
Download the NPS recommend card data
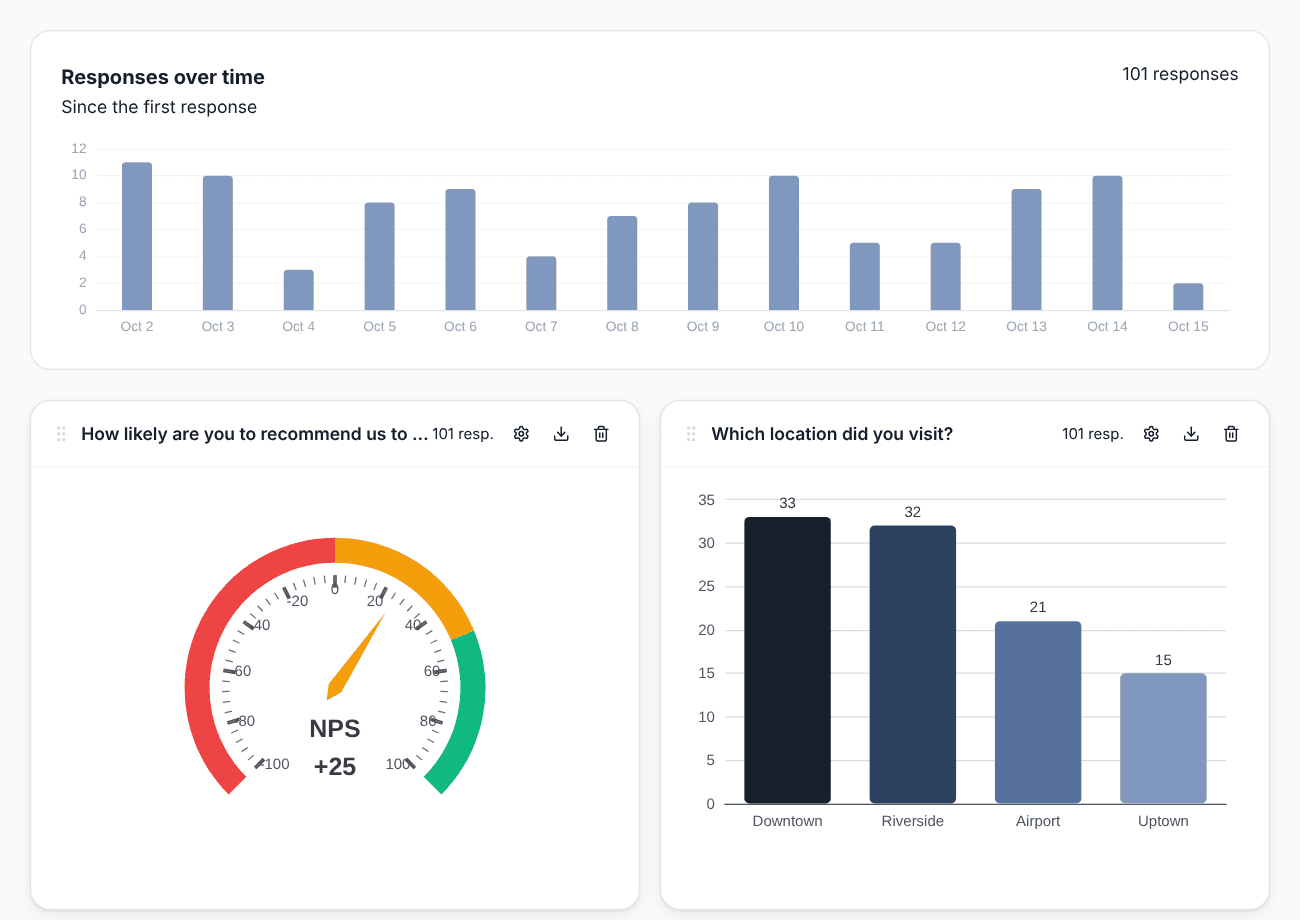click(561, 434)
